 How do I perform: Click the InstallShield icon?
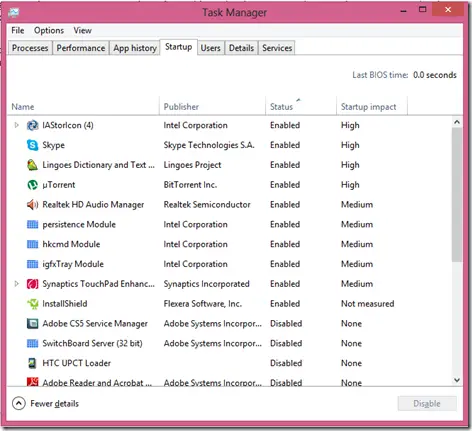(32, 304)
